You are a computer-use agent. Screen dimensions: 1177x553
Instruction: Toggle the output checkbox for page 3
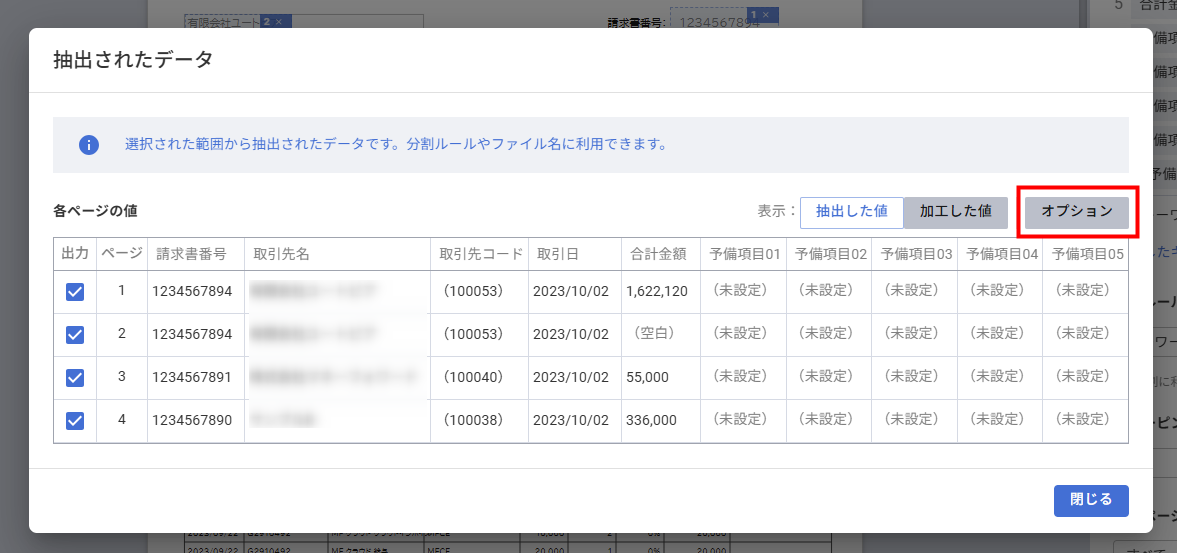75,378
